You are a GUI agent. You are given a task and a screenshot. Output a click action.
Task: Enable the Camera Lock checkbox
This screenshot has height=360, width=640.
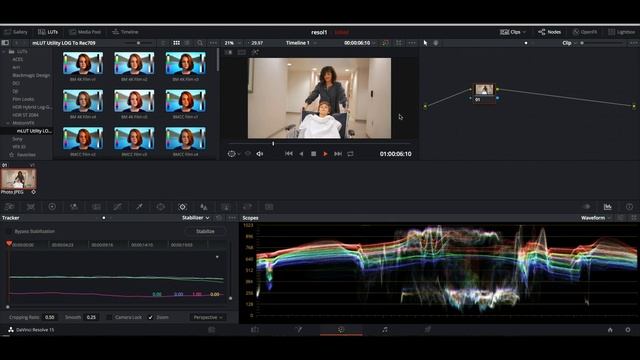[x=109, y=317]
